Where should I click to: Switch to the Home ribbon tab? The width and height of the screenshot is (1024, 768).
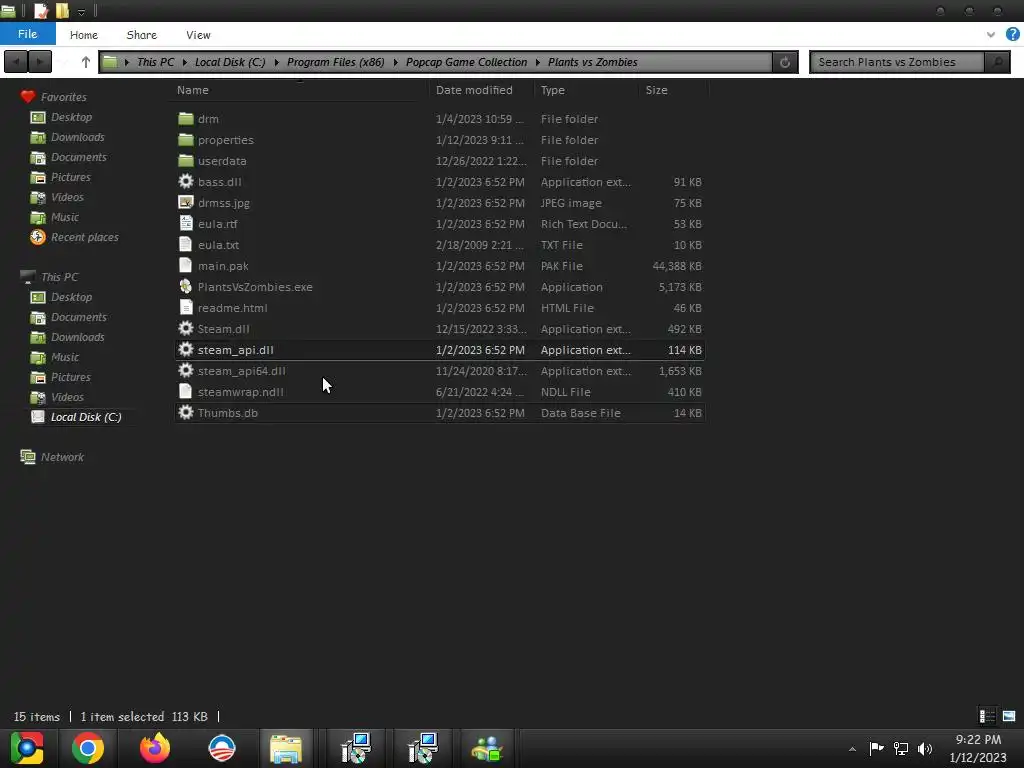(84, 35)
